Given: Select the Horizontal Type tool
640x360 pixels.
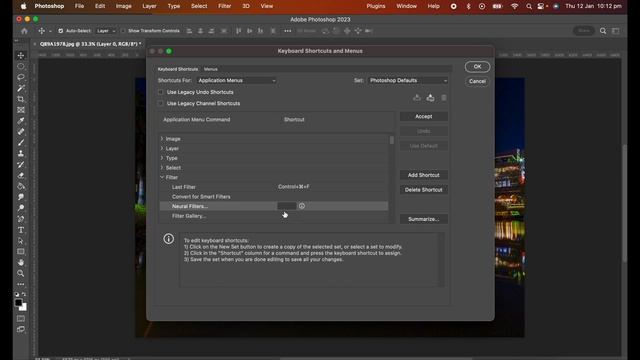Looking at the screenshot, I should [21, 230].
